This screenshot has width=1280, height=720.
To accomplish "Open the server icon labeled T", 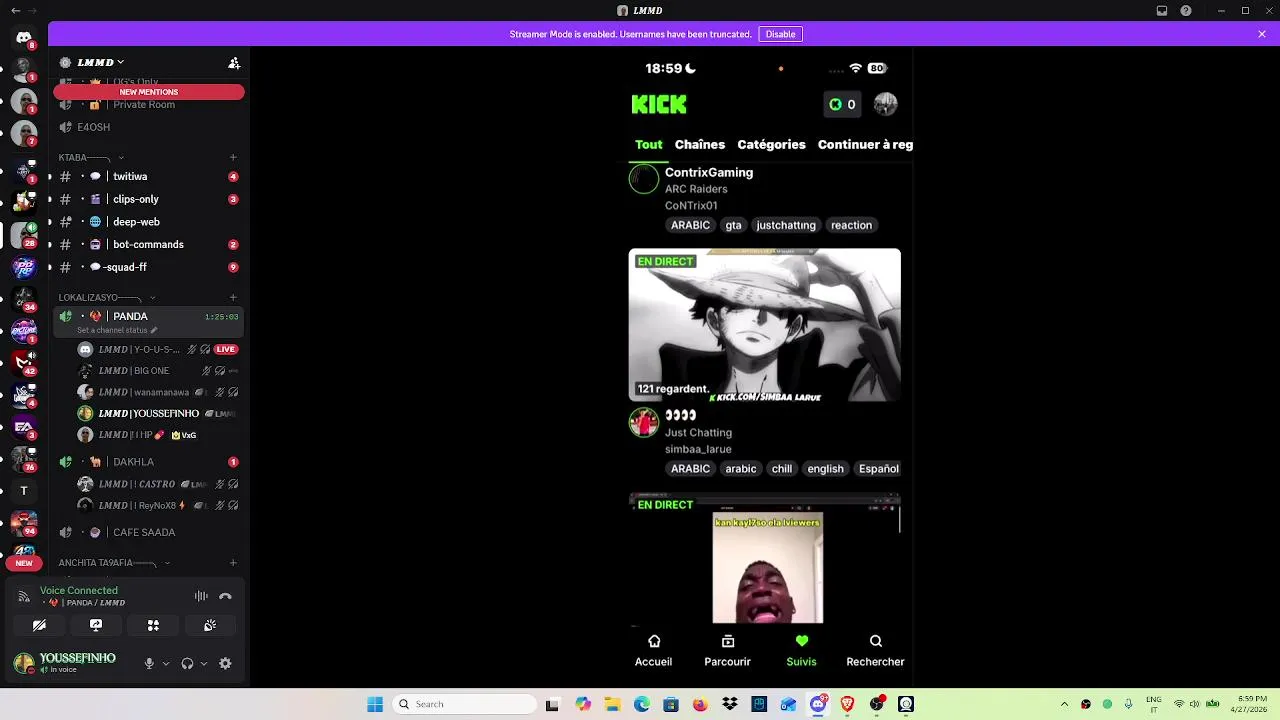I will (x=24, y=491).
